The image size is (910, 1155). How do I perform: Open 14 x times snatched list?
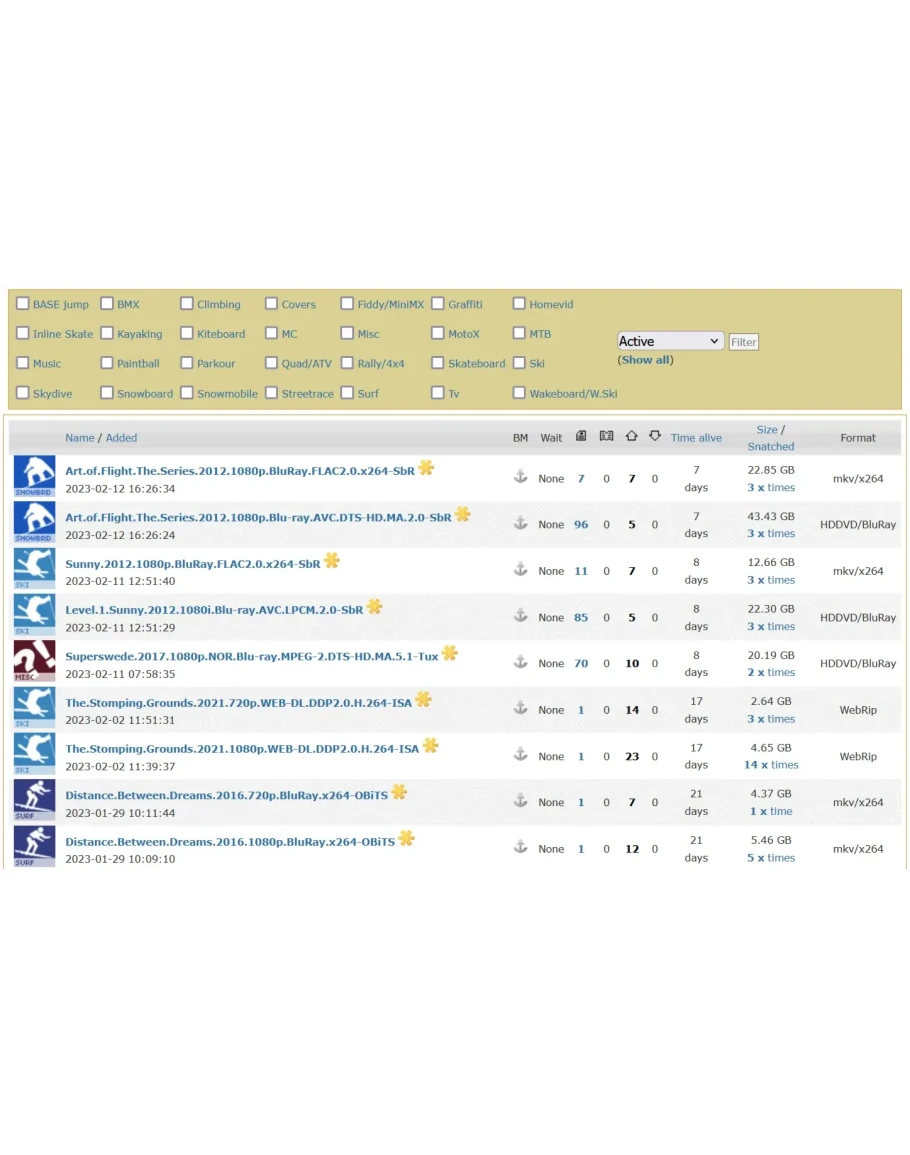771,765
